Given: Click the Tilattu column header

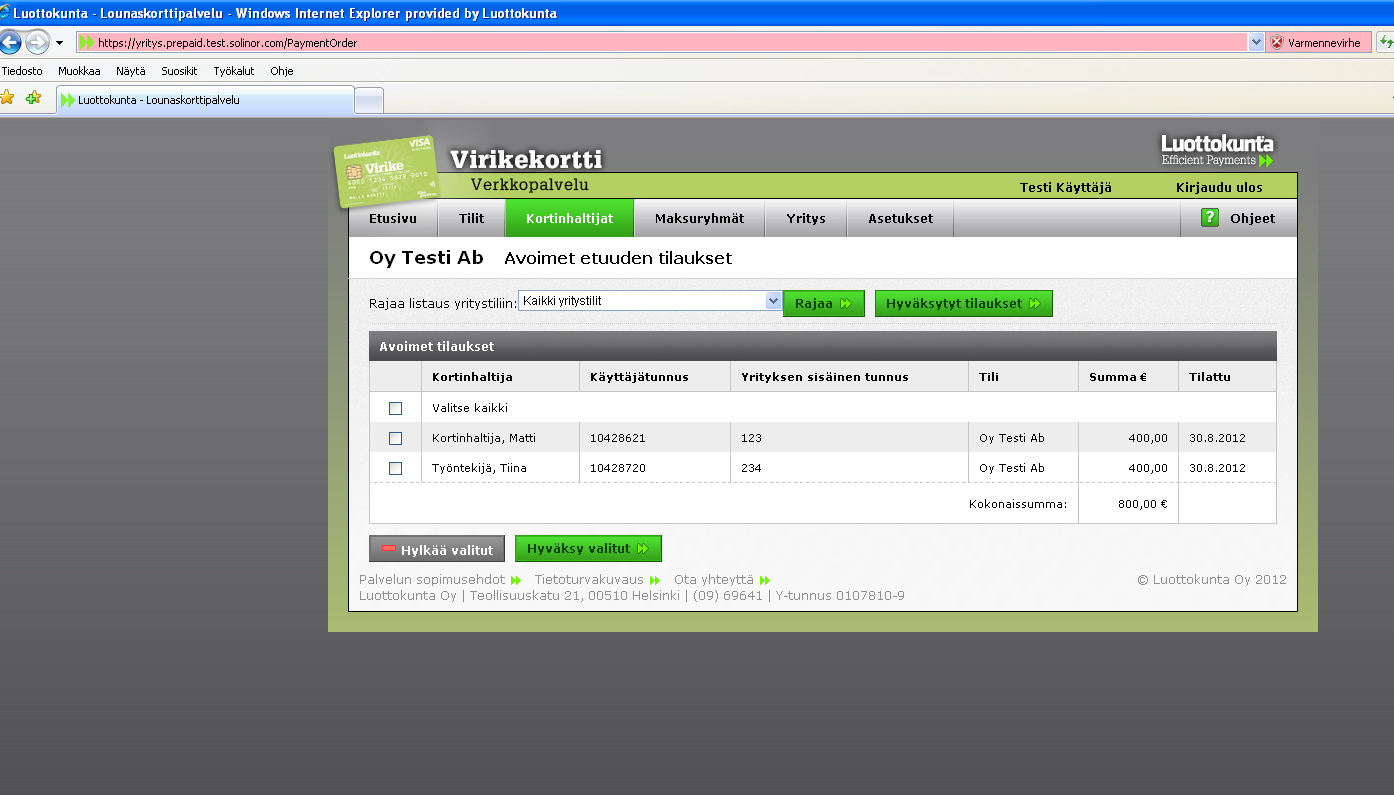Looking at the screenshot, I should 1210,377.
